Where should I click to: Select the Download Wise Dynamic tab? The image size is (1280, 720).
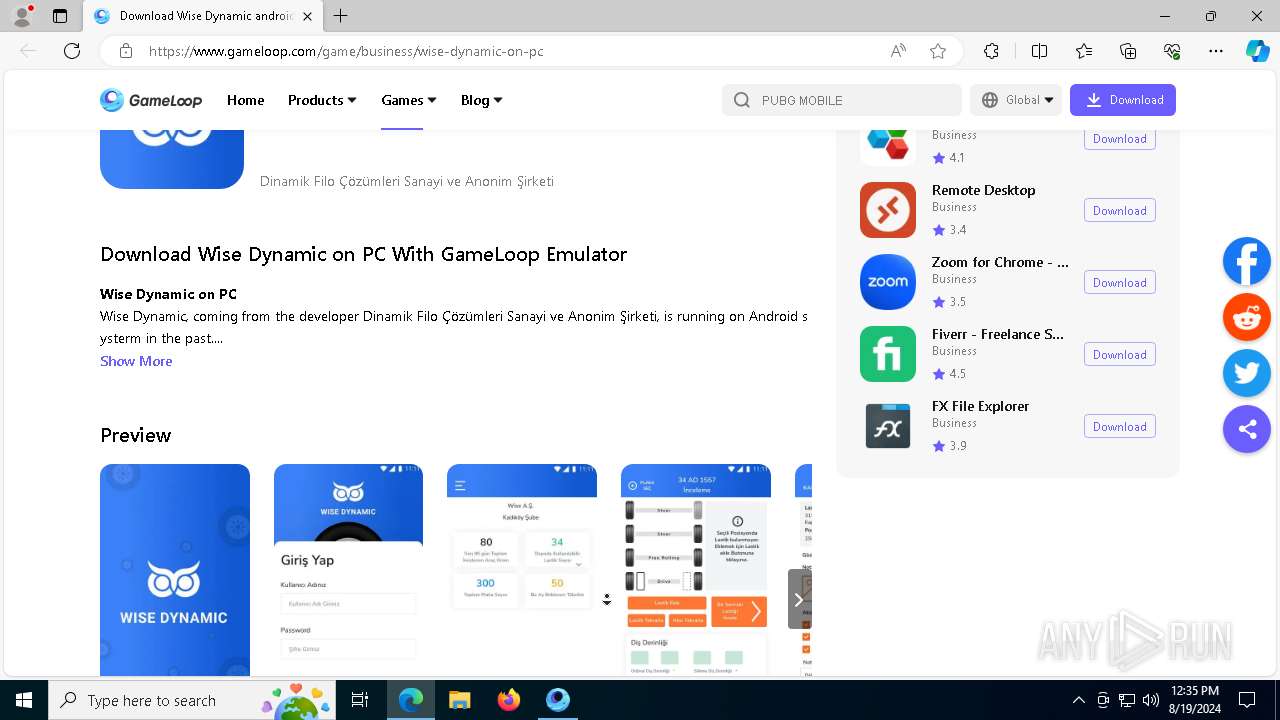pyautogui.click(x=203, y=16)
